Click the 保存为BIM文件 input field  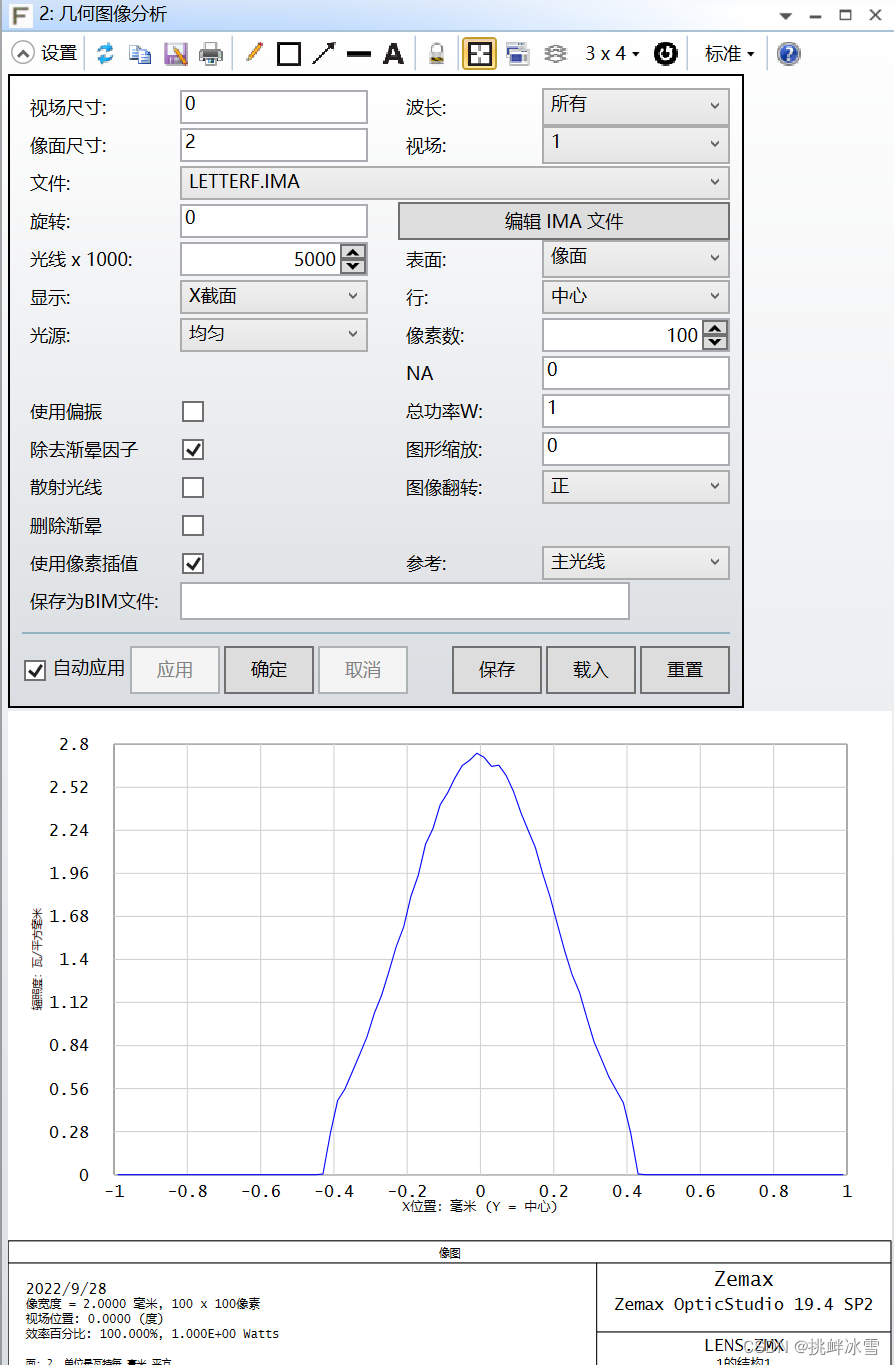(403, 600)
